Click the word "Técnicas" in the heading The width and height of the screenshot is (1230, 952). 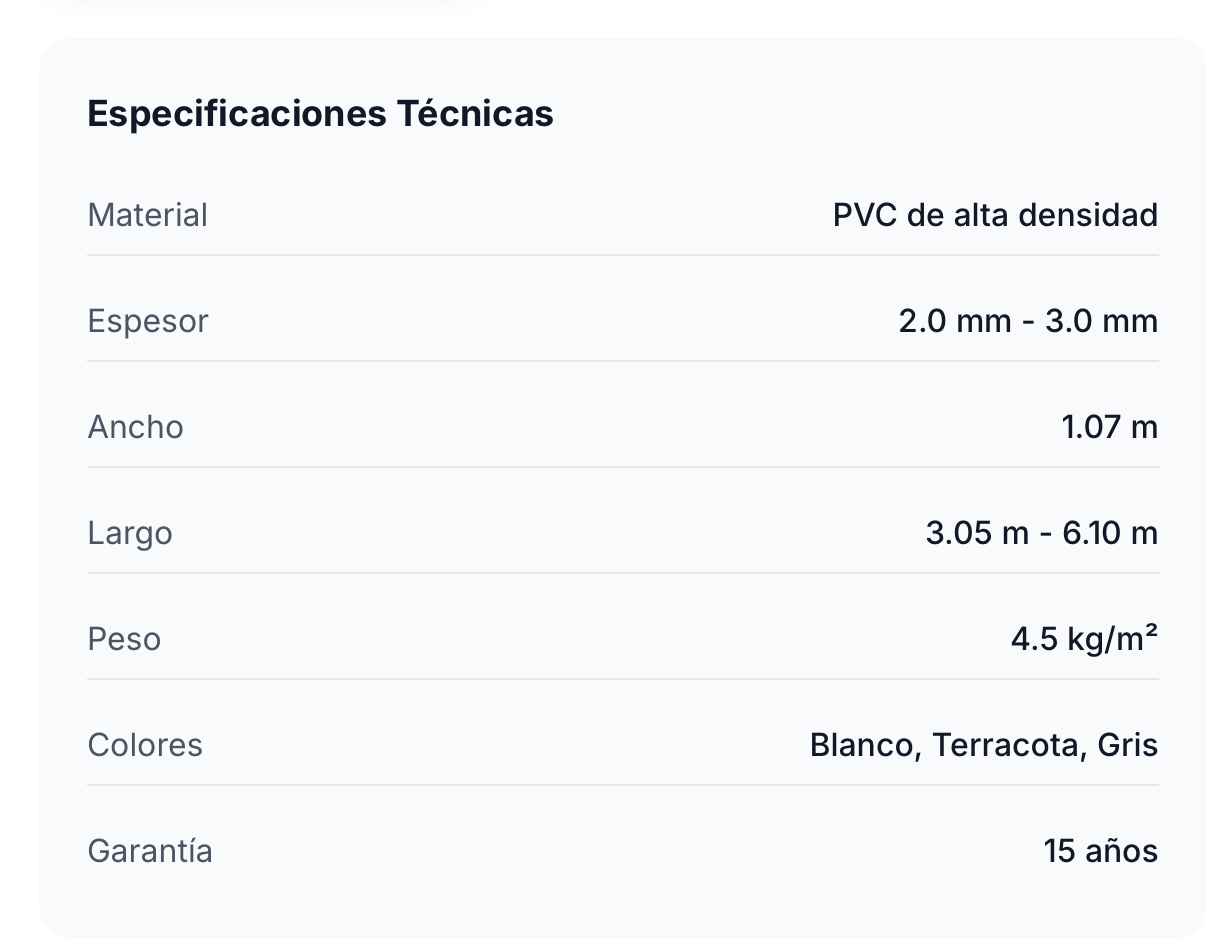[475, 114]
